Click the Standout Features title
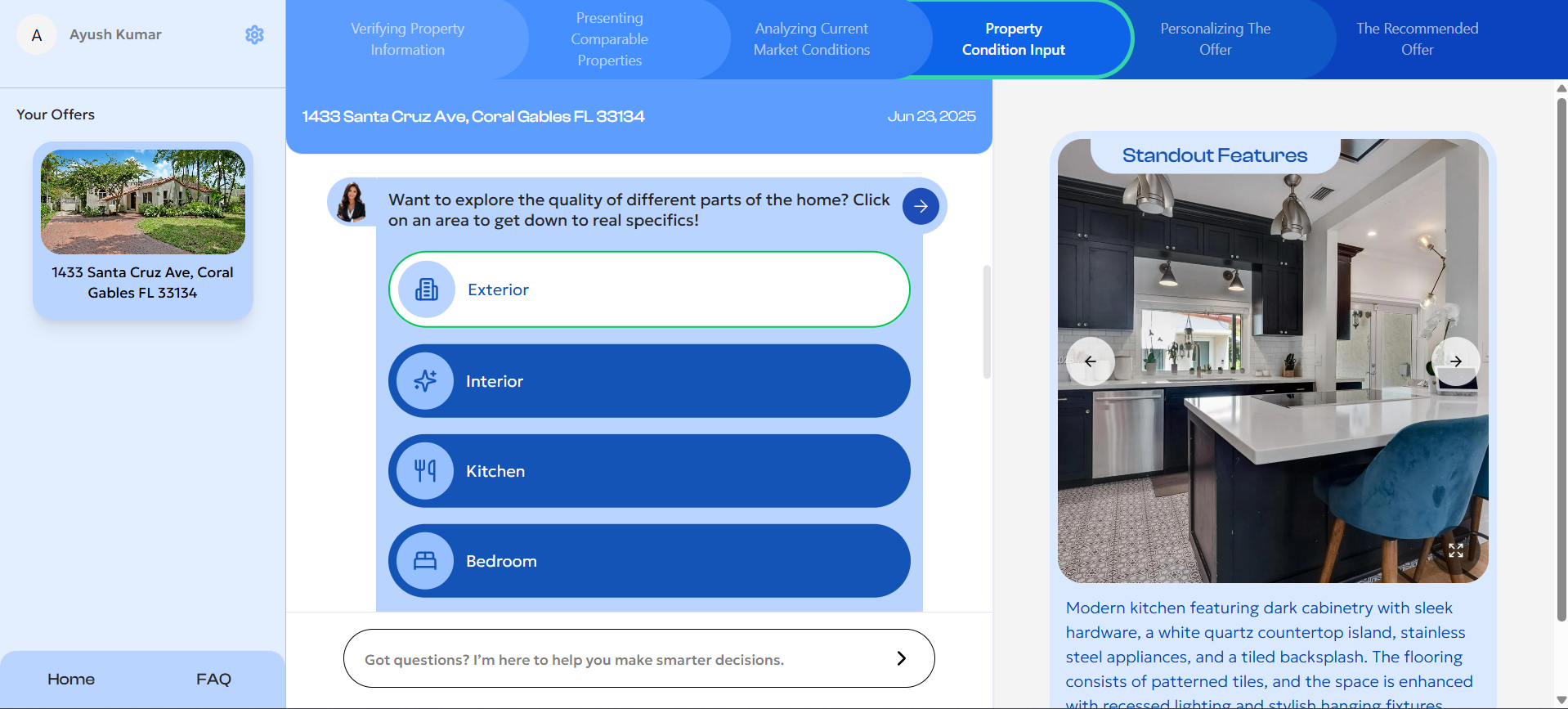Screen dimensions: 1568x709 [x=1215, y=155]
